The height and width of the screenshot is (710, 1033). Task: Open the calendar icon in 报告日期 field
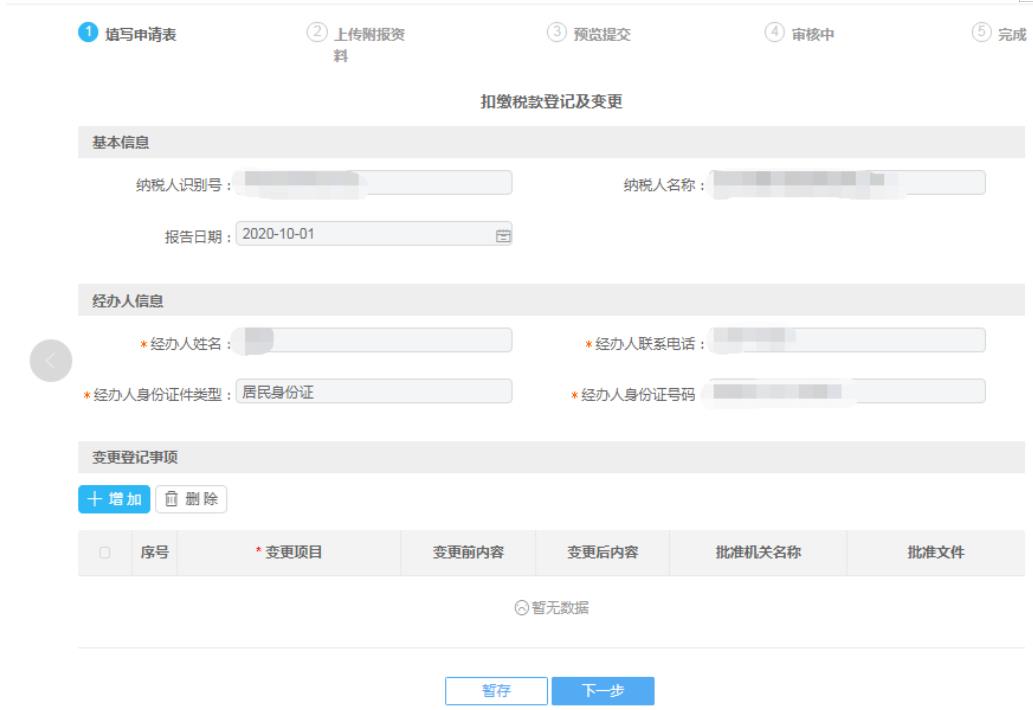point(503,236)
